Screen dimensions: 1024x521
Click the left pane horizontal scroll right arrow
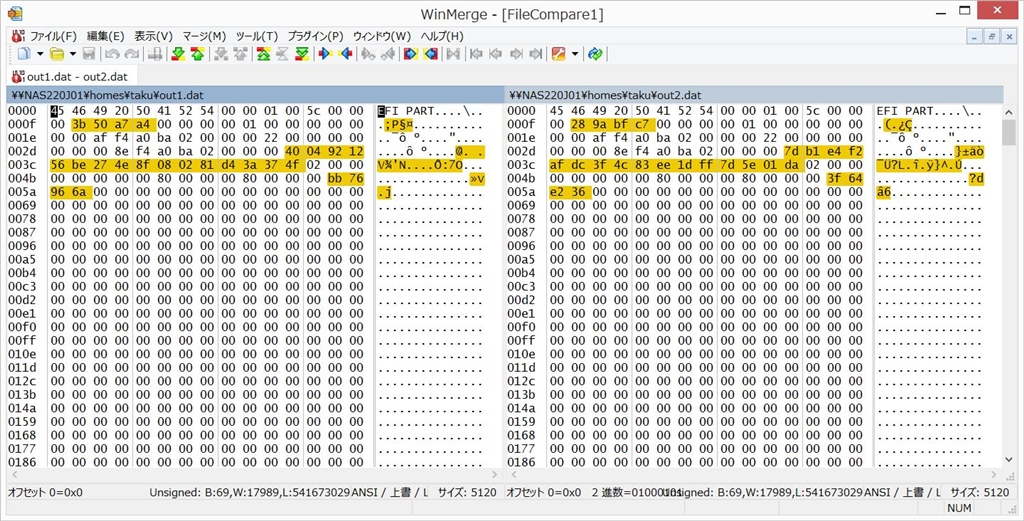(494, 475)
